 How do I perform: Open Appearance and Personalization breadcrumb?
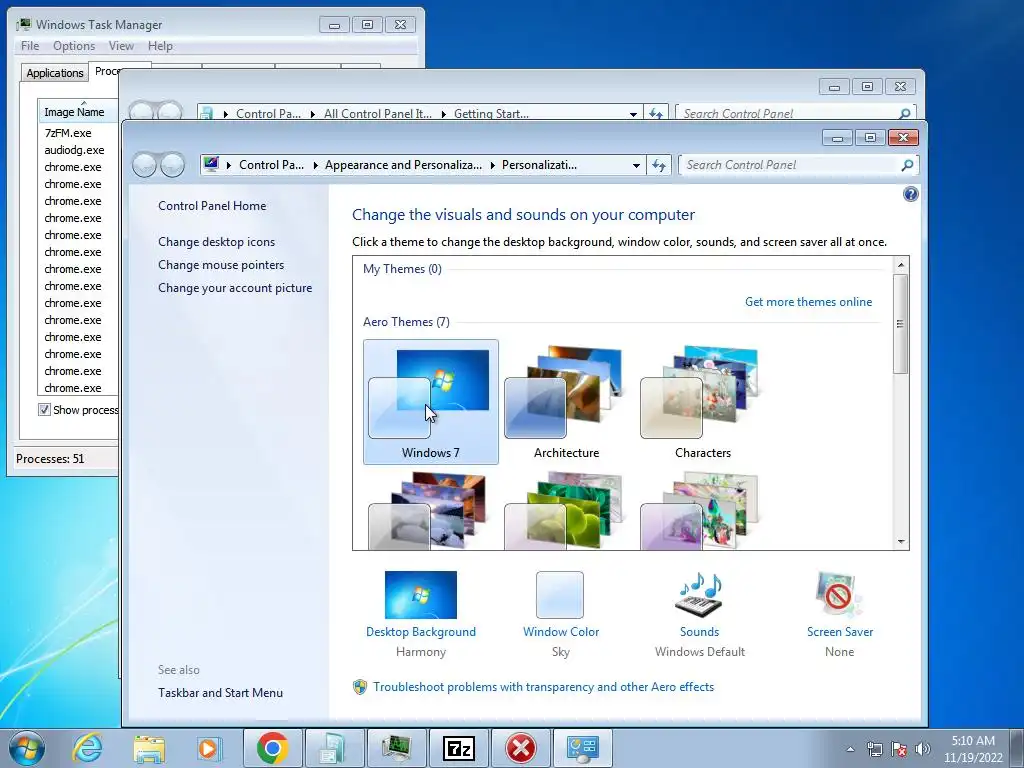[x=403, y=165]
